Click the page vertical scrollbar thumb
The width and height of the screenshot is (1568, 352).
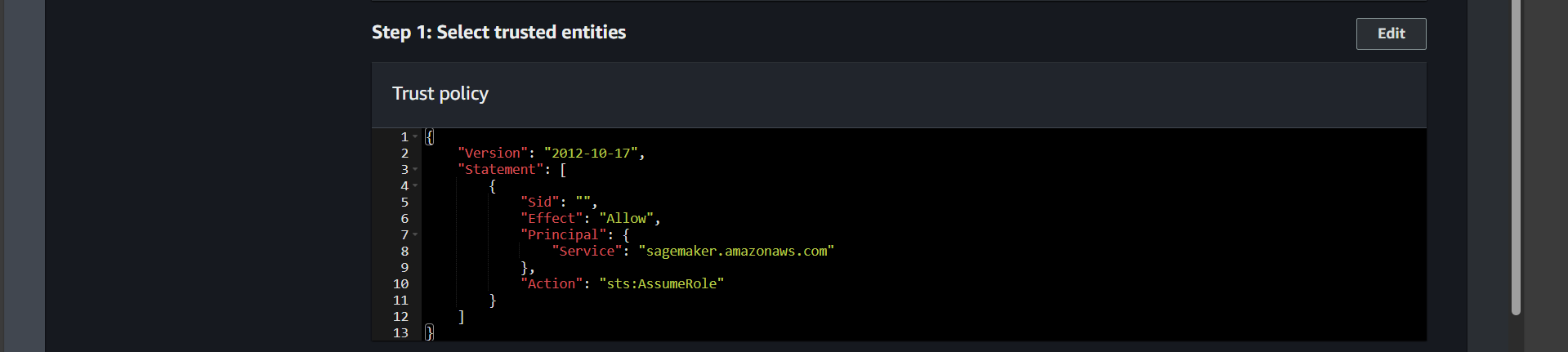tap(1516, 155)
